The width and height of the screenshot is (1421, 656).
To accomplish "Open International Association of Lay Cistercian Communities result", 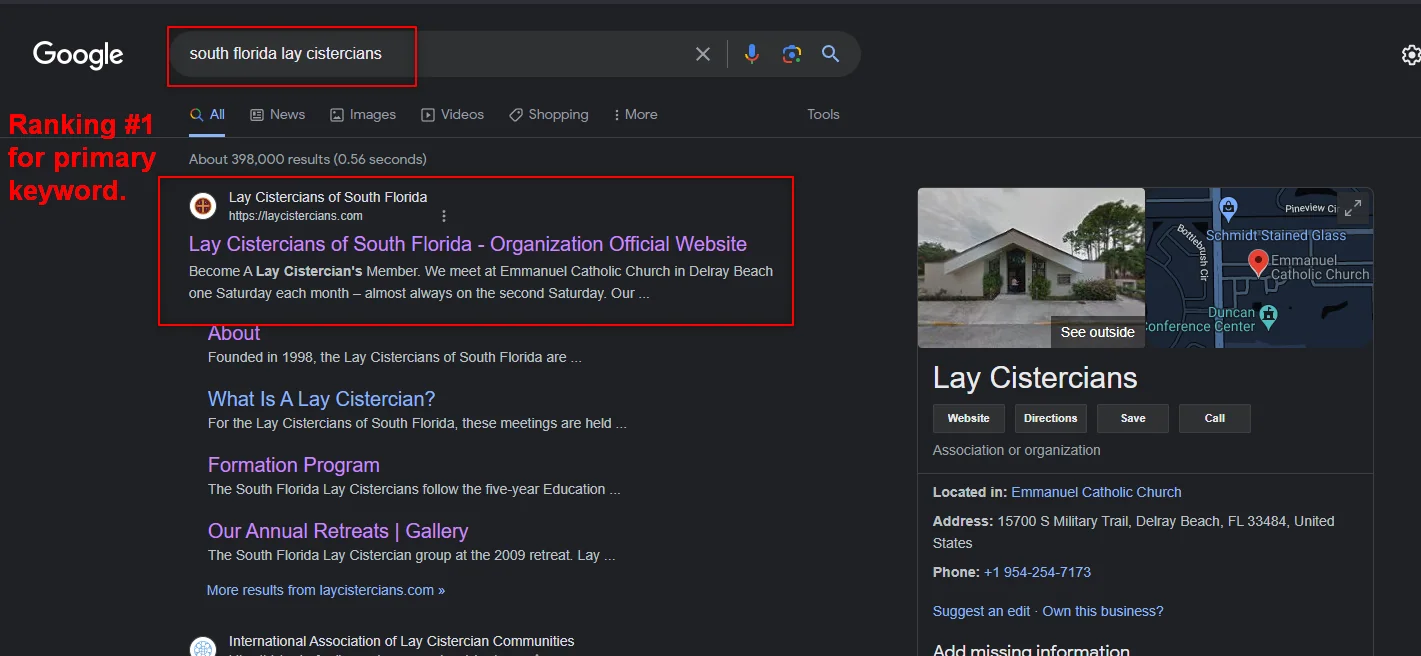I will click(401, 641).
